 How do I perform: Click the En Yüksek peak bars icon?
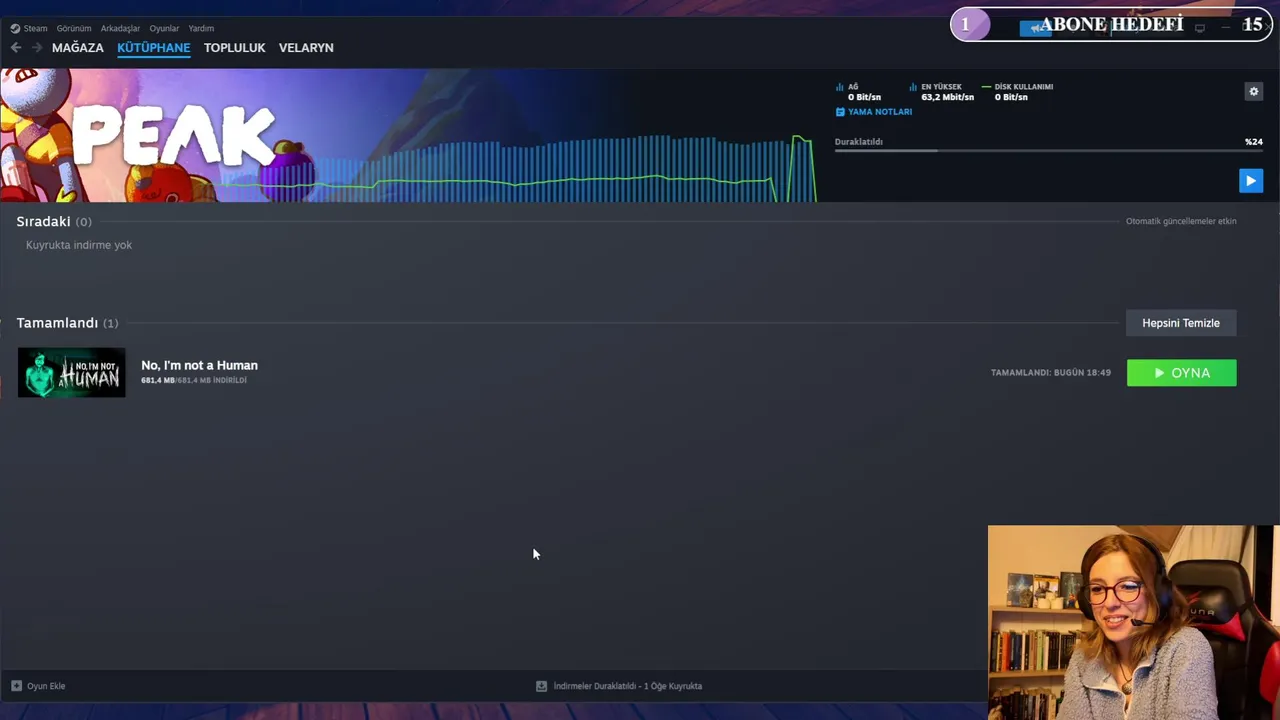pos(913,87)
